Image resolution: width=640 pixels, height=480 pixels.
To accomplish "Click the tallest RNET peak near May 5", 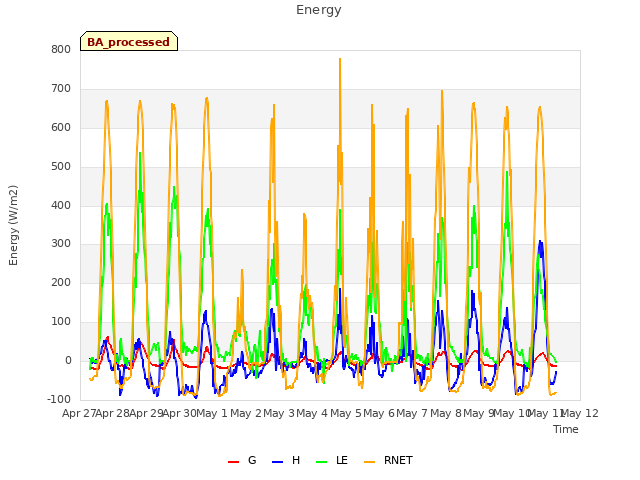I will 340,60.
